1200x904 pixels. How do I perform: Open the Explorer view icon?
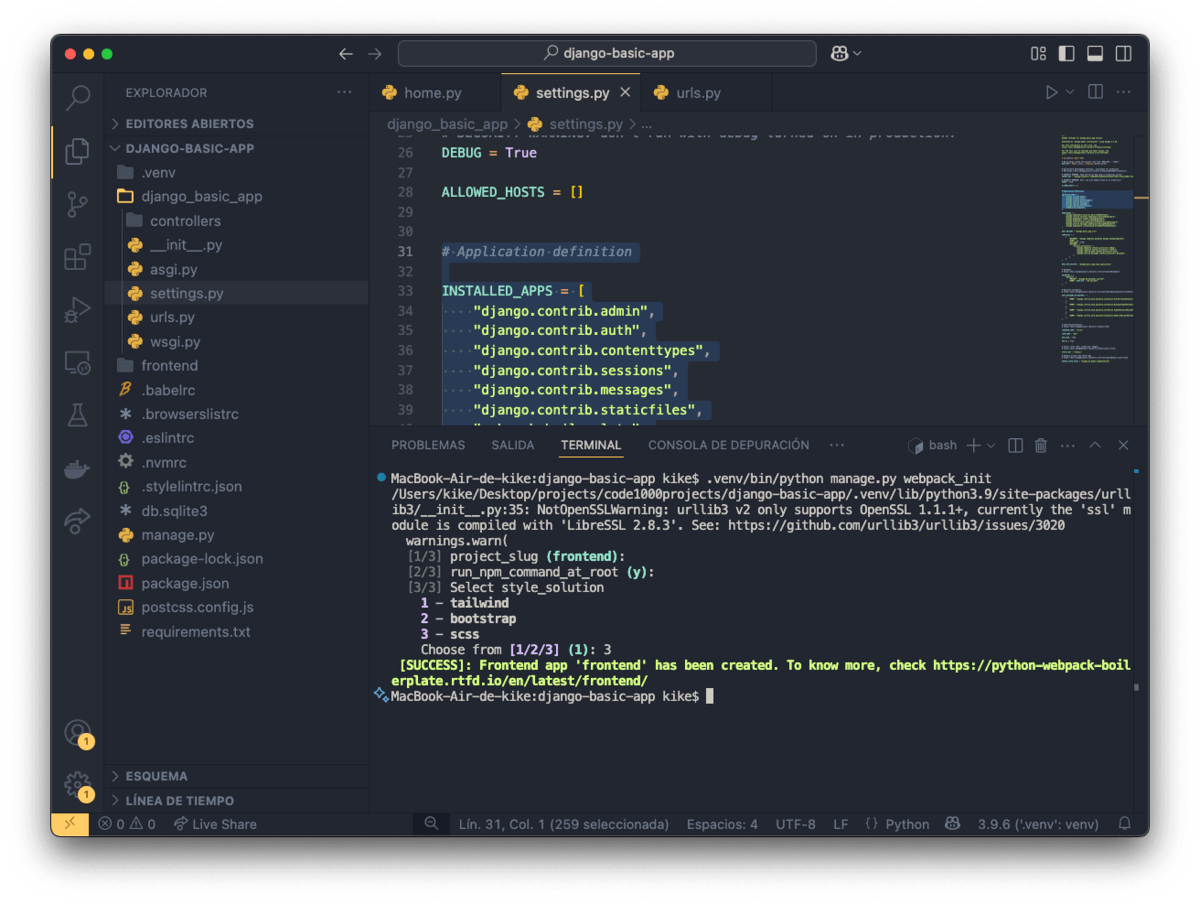coord(77,151)
